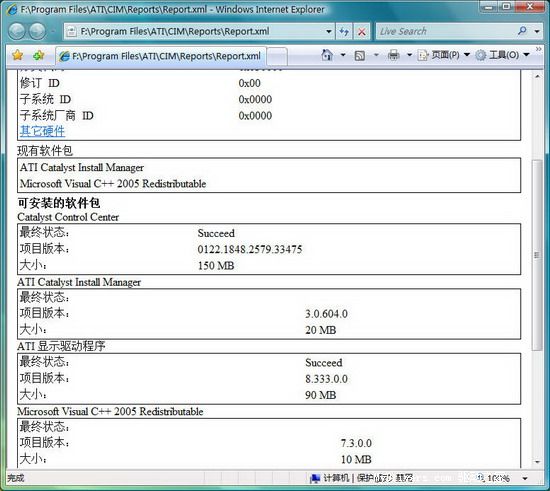Click inside the Live Search input field
The image size is (550, 491).
point(445,31)
